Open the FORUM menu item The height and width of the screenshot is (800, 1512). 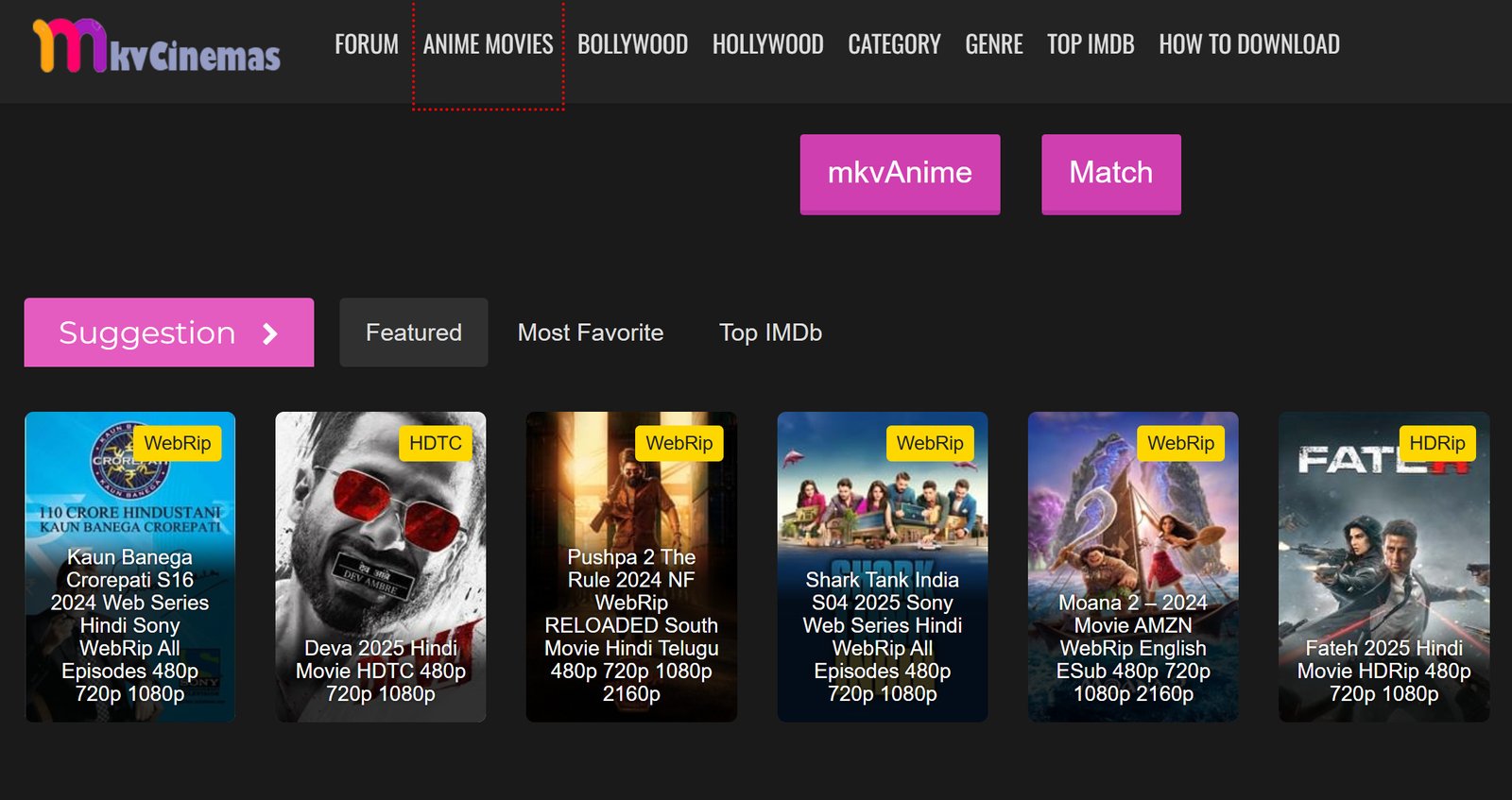(x=367, y=44)
